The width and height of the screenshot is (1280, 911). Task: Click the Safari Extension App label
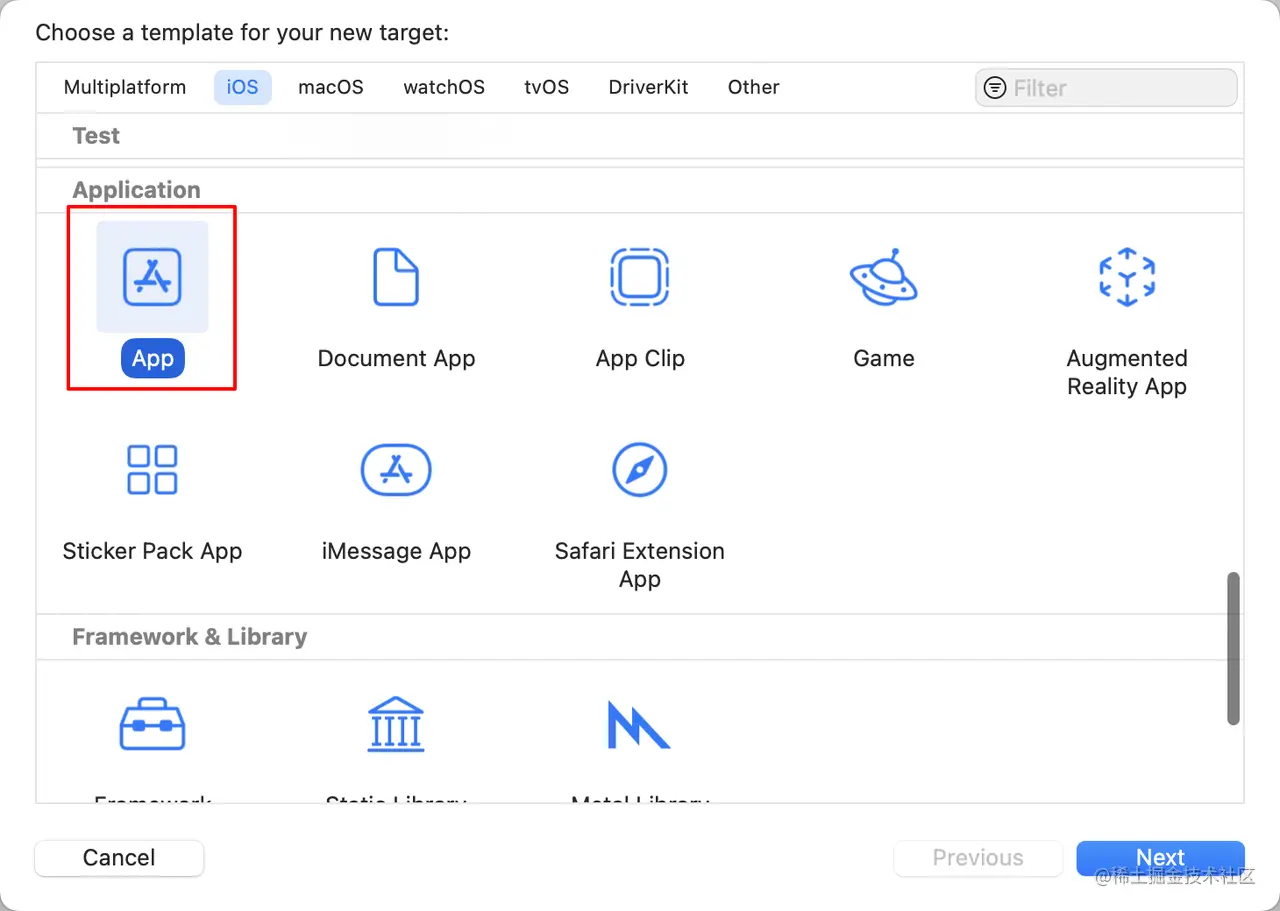[640, 565]
